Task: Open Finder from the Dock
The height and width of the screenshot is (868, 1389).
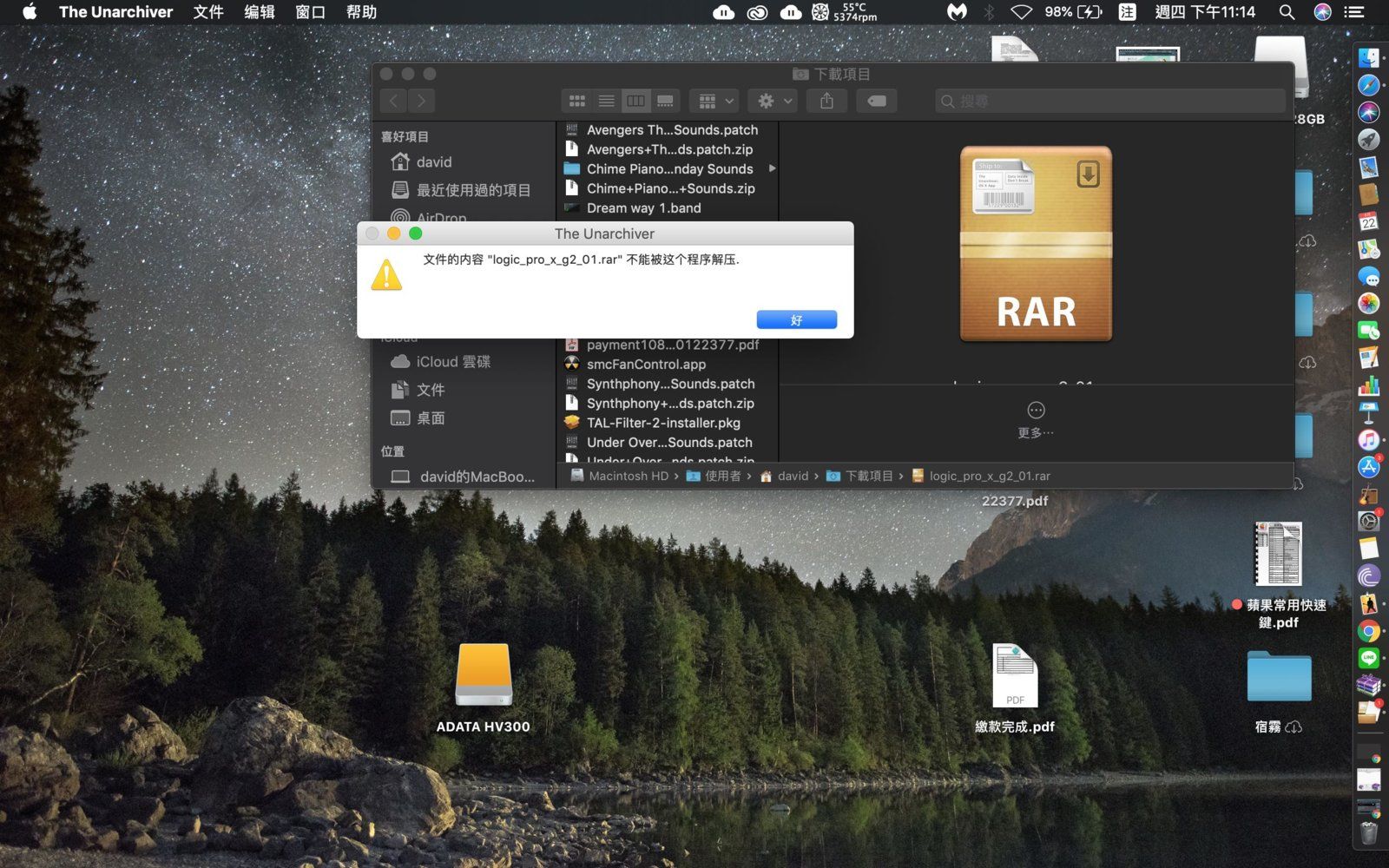Action: [x=1369, y=58]
